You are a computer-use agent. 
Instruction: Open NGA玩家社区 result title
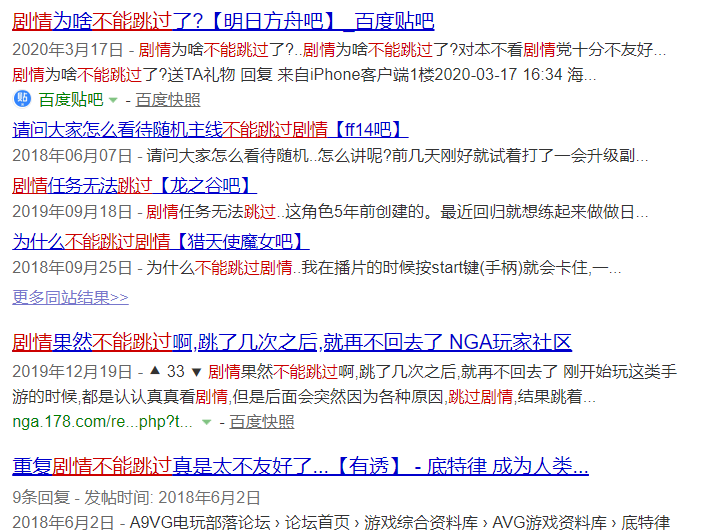point(292,342)
